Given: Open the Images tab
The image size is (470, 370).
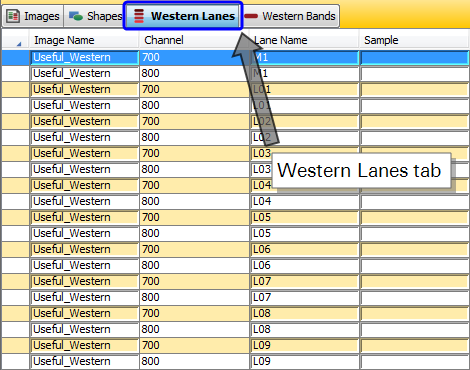Looking at the screenshot, I should tap(33, 16).
